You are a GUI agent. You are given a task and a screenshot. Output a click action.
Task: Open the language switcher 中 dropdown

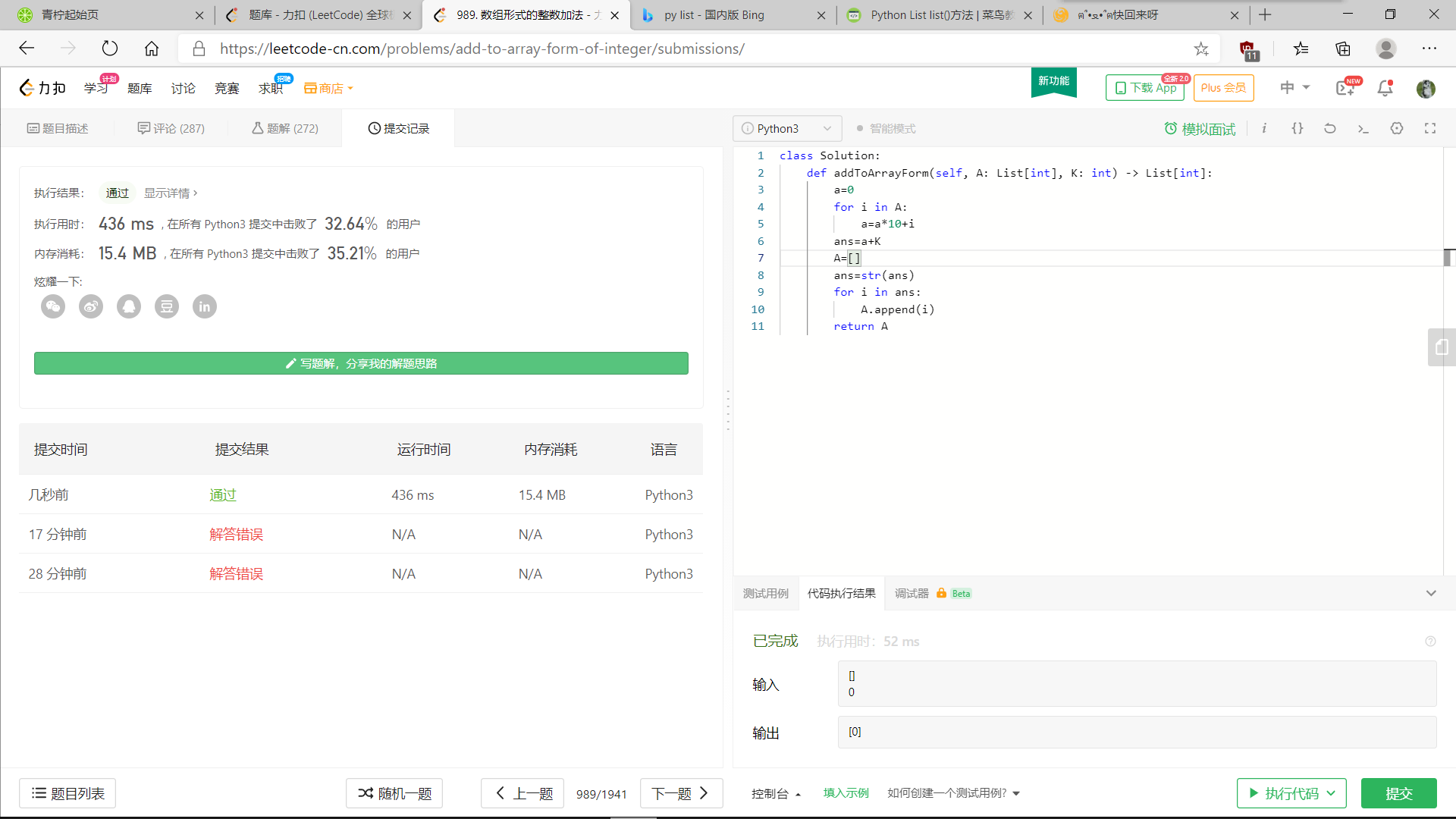pyautogui.click(x=1294, y=88)
